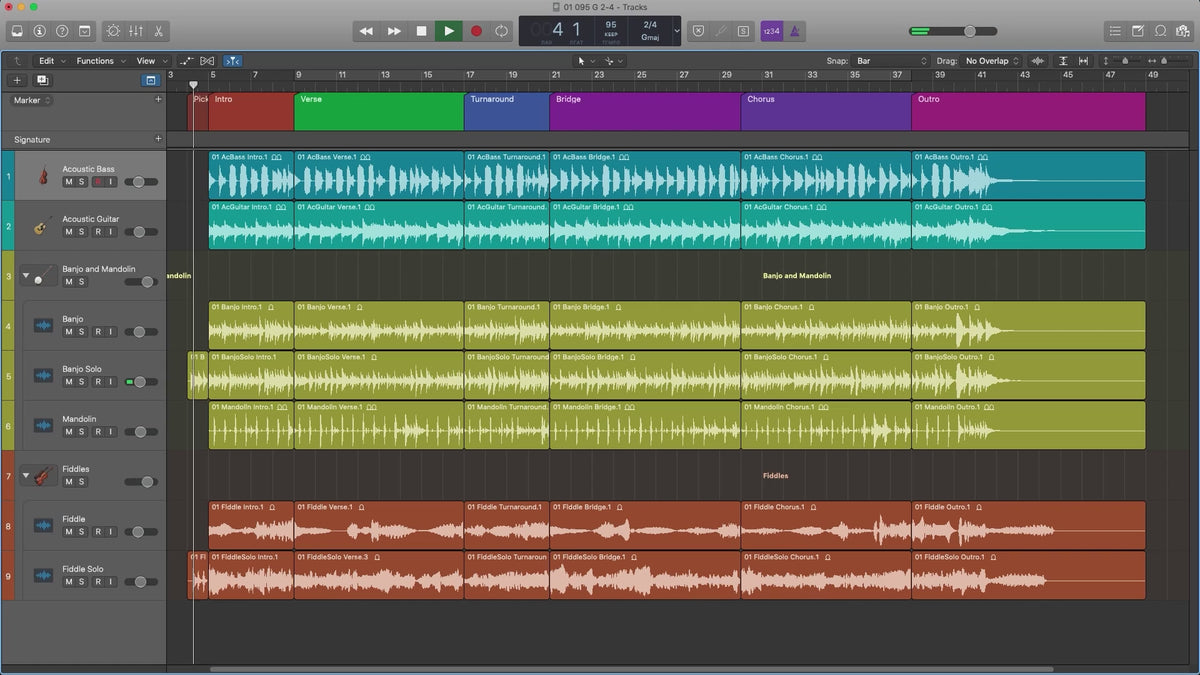Open the Drag mode No Overlap dropdown
This screenshot has height=675, width=1200.
click(x=990, y=61)
